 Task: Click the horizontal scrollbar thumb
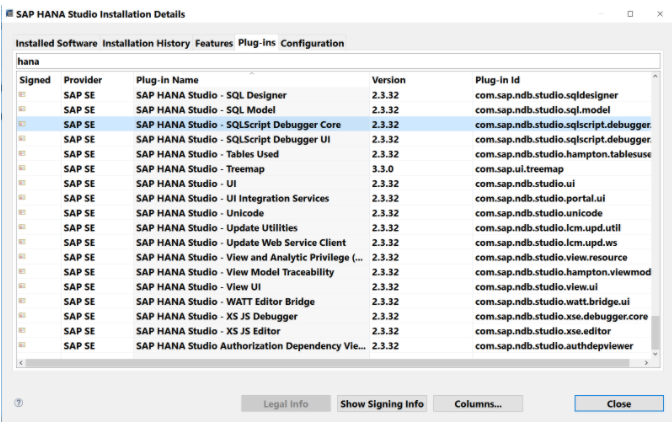(327, 363)
